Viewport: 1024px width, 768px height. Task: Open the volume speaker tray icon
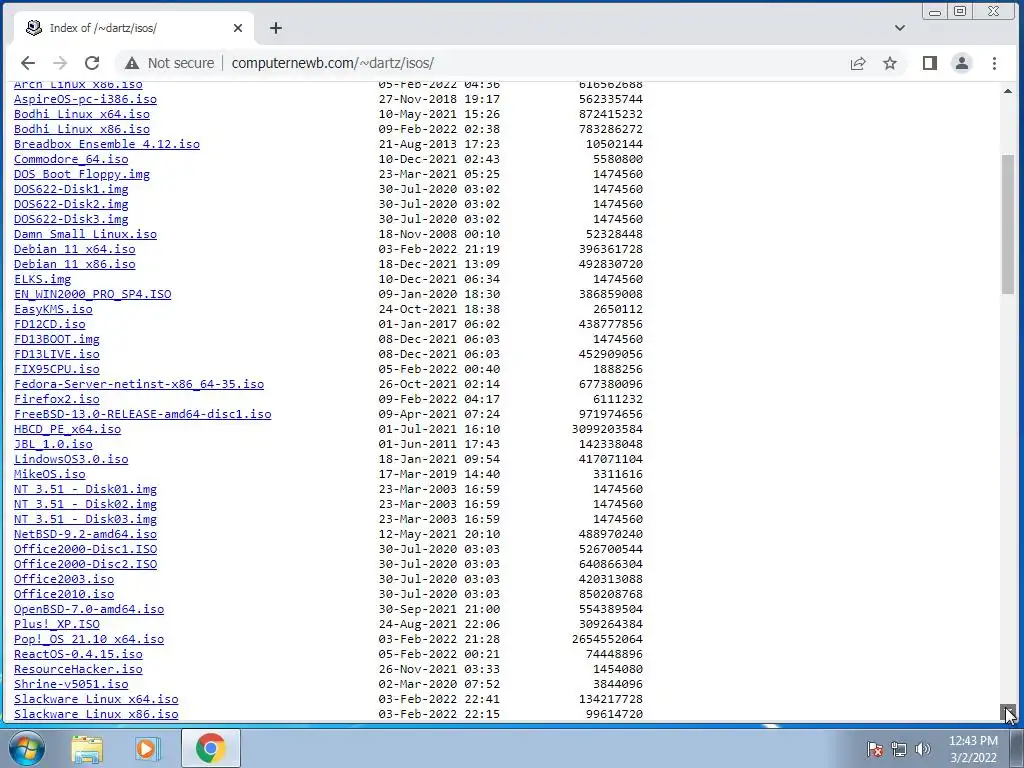(x=923, y=749)
